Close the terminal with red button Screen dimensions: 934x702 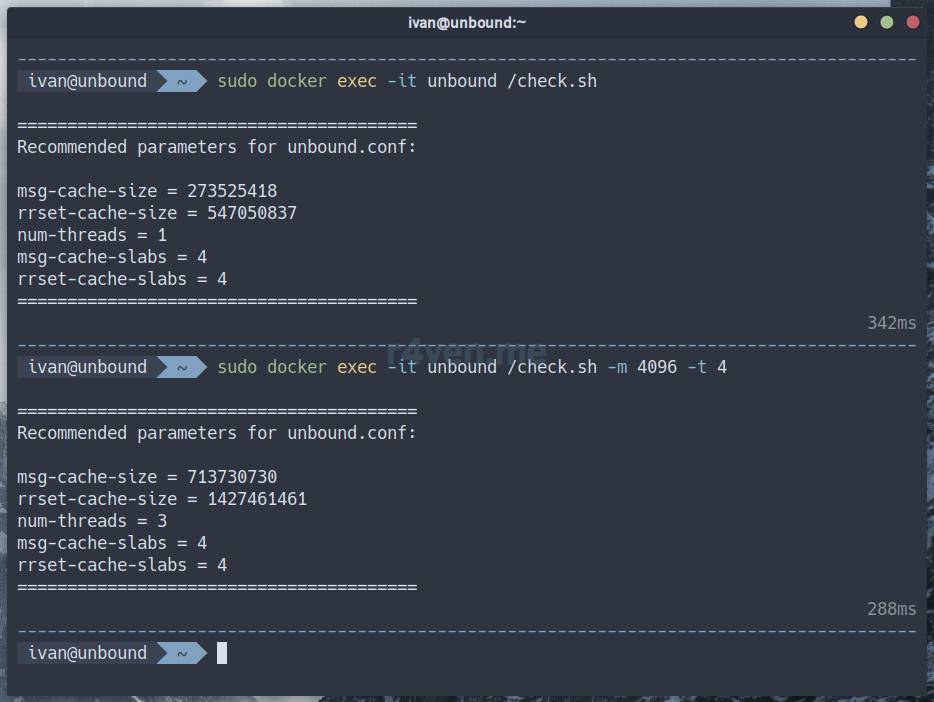click(x=913, y=22)
